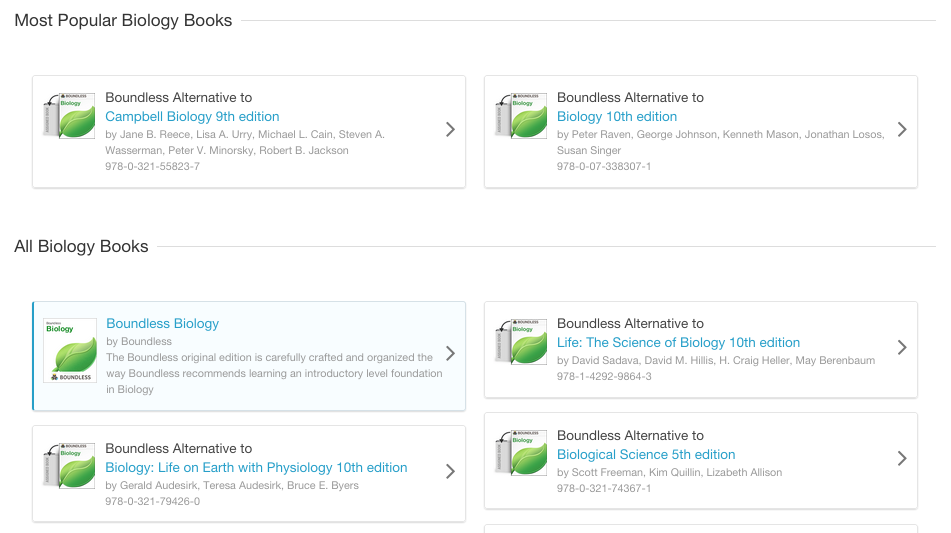Click authors line starting with Peter Raven

[721, 142]
